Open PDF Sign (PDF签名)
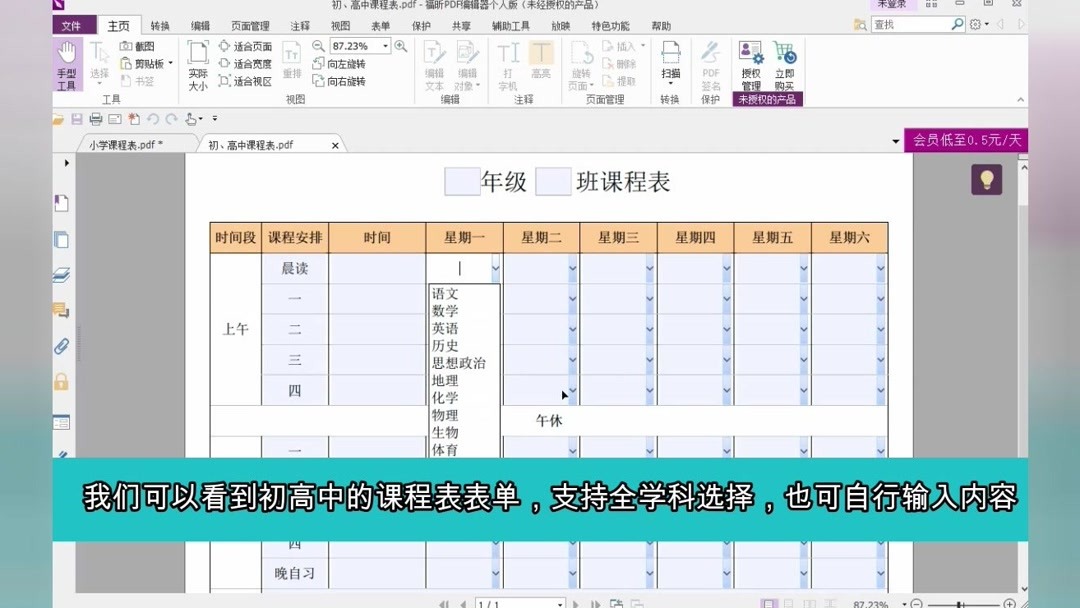Viewport: 1080px width, 608px height. coord(710,67)
